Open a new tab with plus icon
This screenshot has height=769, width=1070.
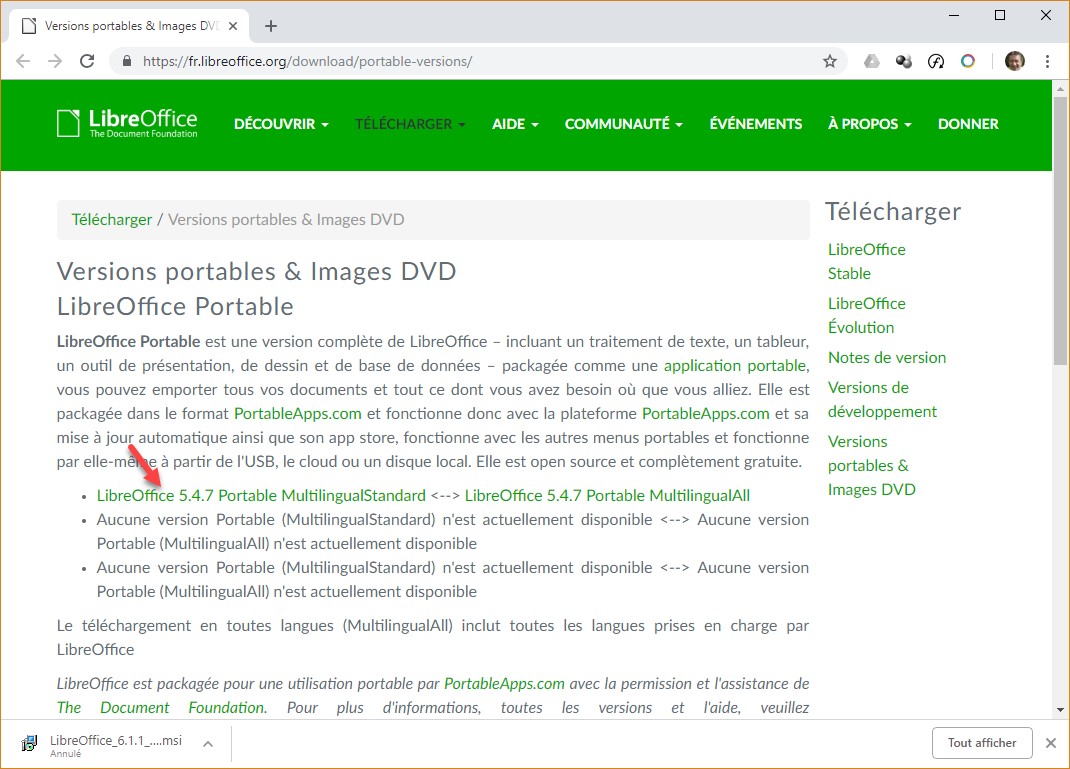click(271, 26)
